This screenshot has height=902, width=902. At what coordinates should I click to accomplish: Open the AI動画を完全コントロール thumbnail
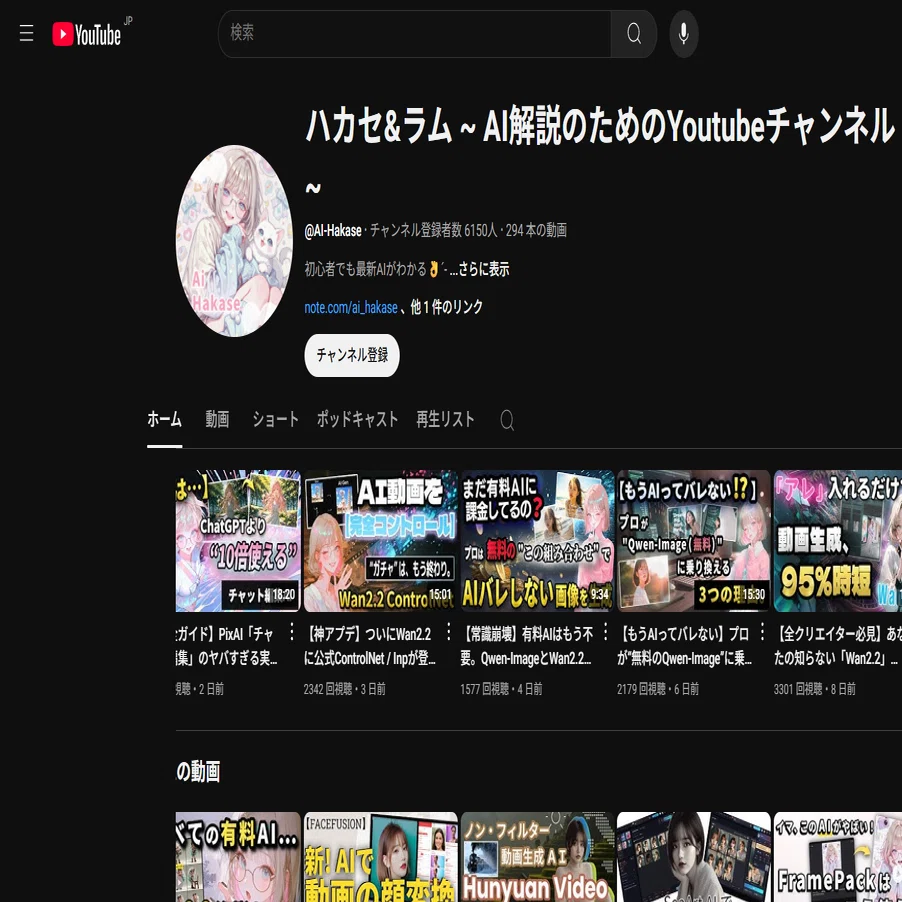pos(380,541)
